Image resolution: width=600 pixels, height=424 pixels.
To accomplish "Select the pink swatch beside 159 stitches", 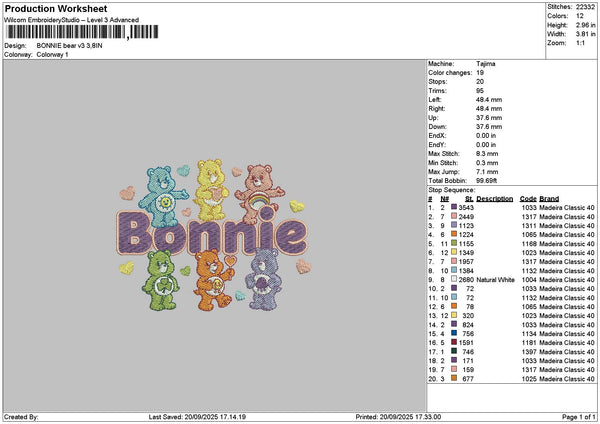I will (454, 369).
